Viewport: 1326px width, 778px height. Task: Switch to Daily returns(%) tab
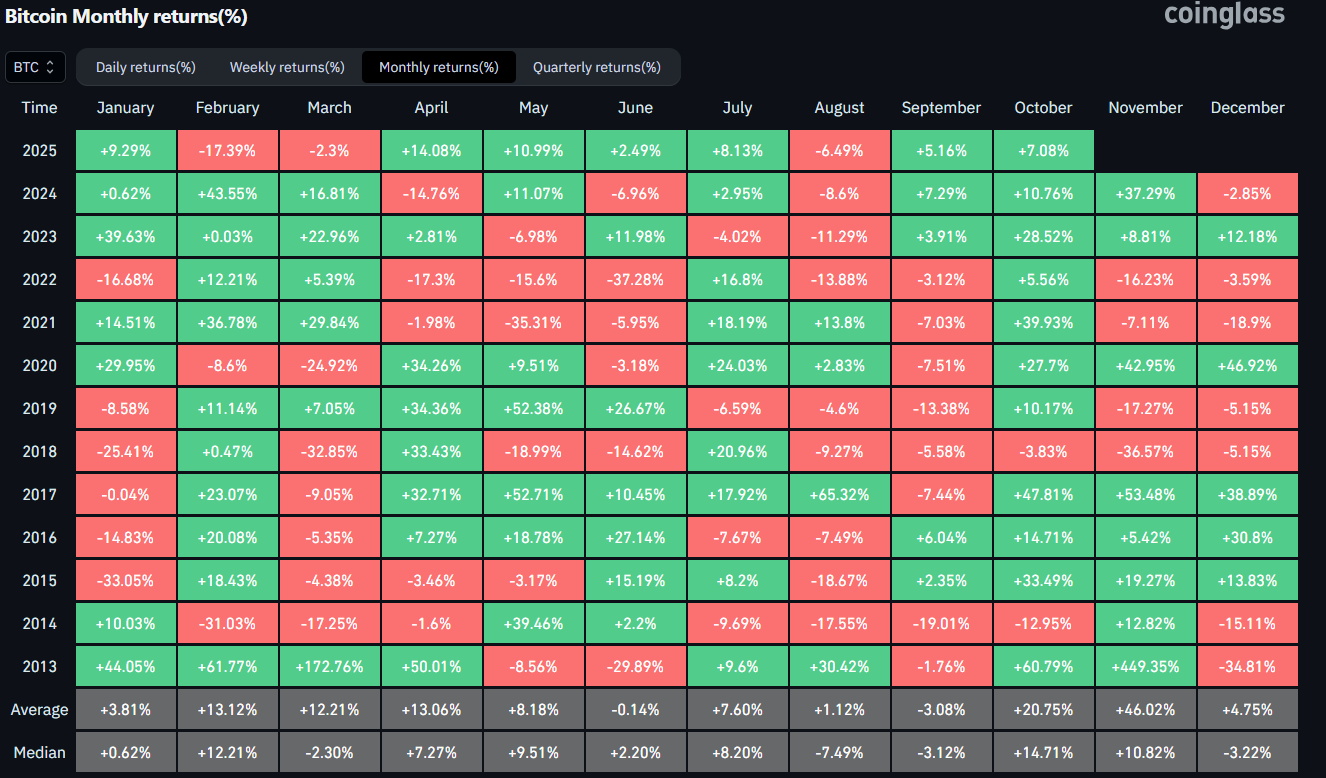point(146,67)
